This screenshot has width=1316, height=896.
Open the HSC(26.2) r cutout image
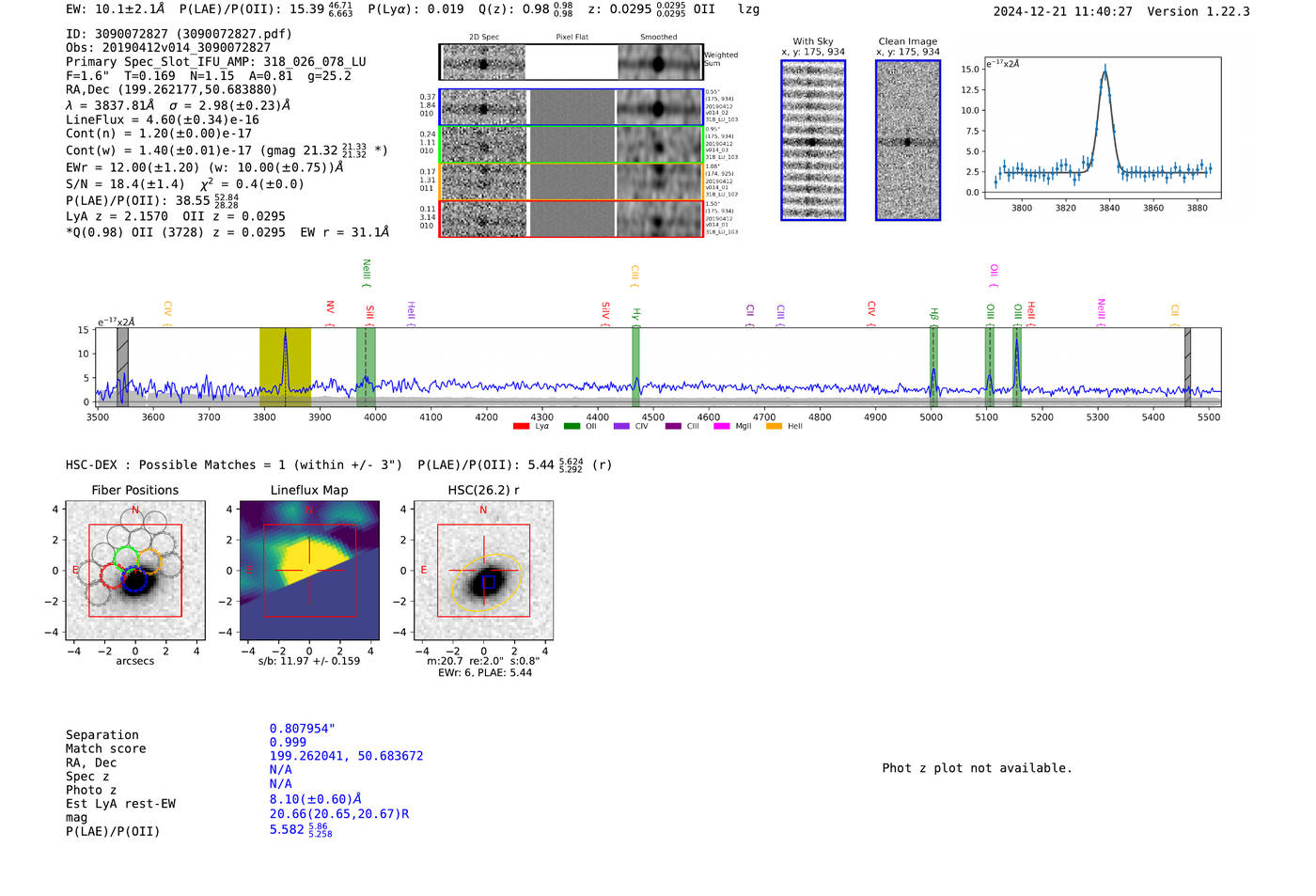[483, 571]
